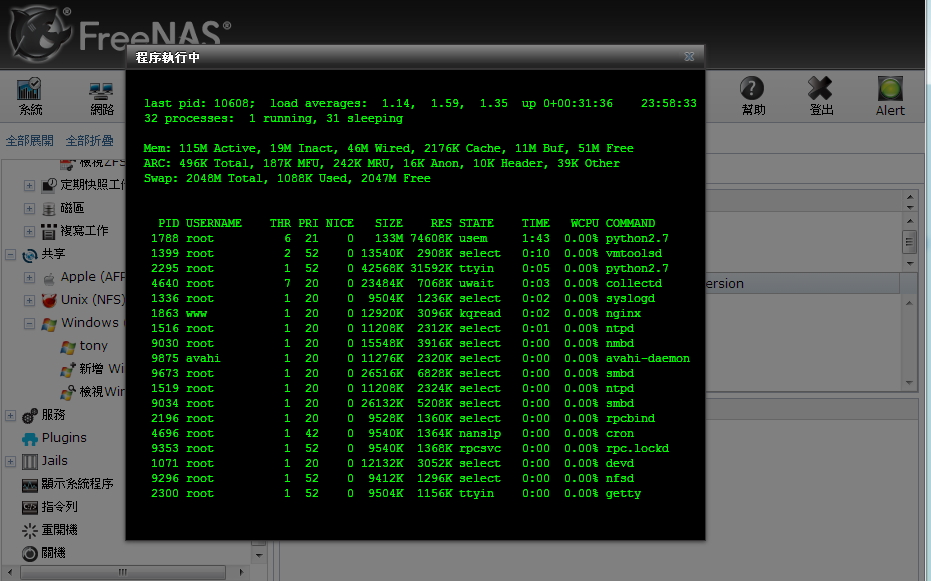Click the 登出 (Logout) icon

click(821, 96)
